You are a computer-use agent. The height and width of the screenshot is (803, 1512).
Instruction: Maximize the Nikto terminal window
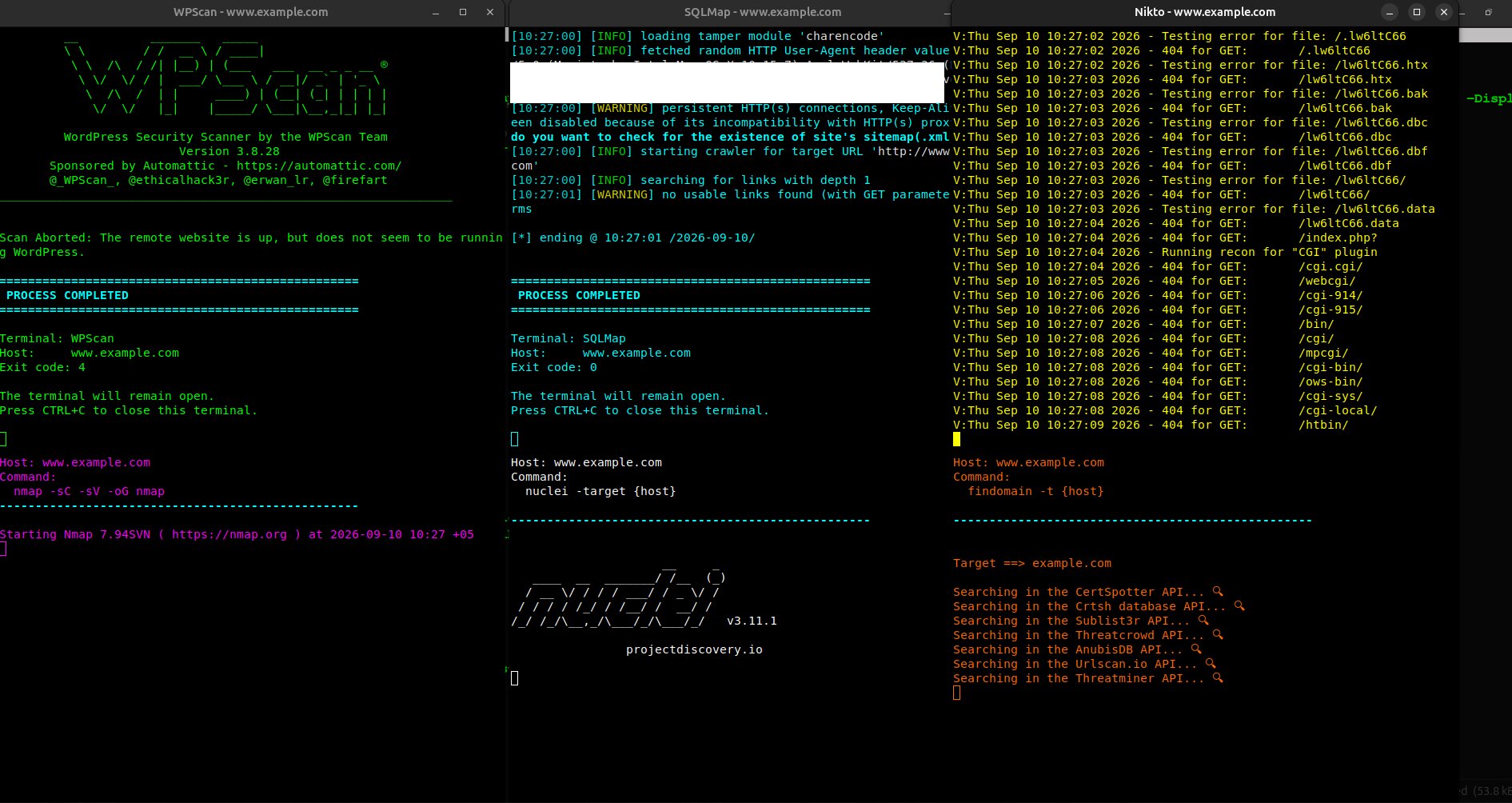[x=1417, y=12]
